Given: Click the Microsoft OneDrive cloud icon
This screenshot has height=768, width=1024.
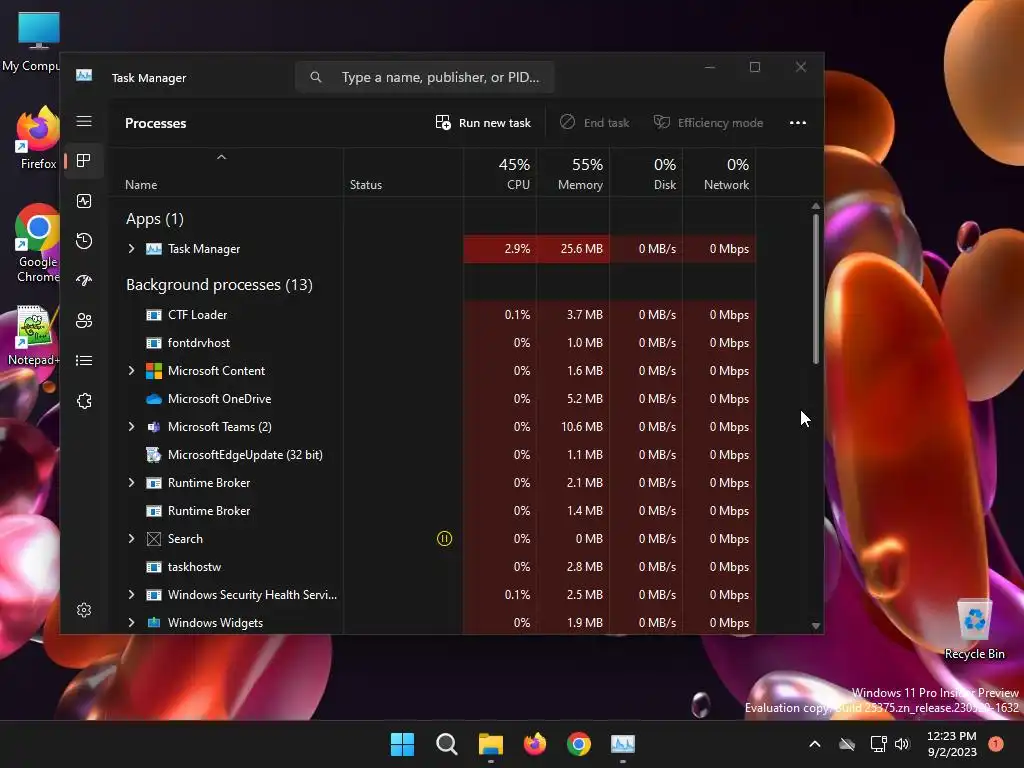Looking at the screenshot, I should (x=153, y=399).
